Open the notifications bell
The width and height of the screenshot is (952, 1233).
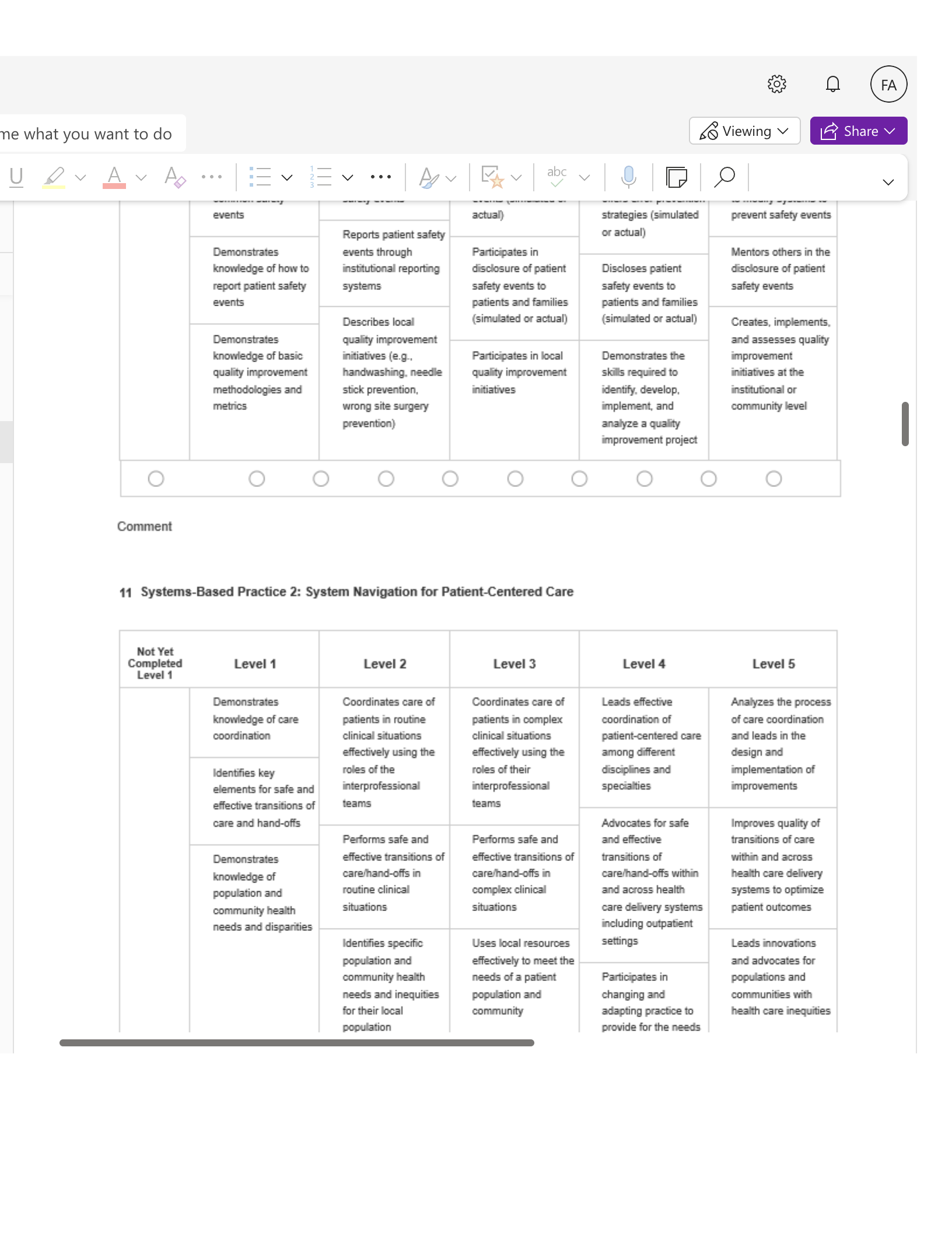(x=832, y=84)
